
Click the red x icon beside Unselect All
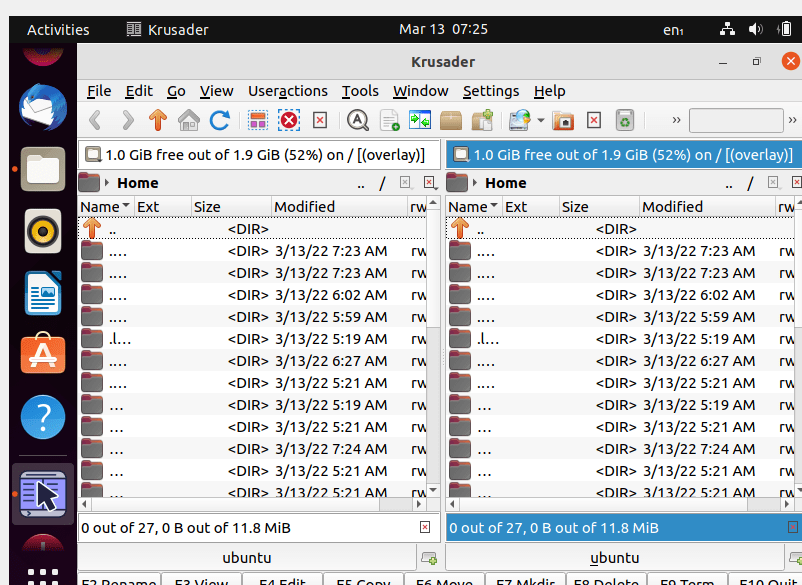pos(320,121)
